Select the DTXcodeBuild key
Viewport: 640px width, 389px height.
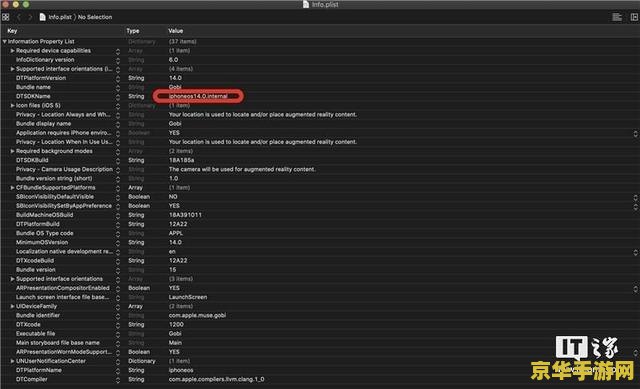pos(35,260)
